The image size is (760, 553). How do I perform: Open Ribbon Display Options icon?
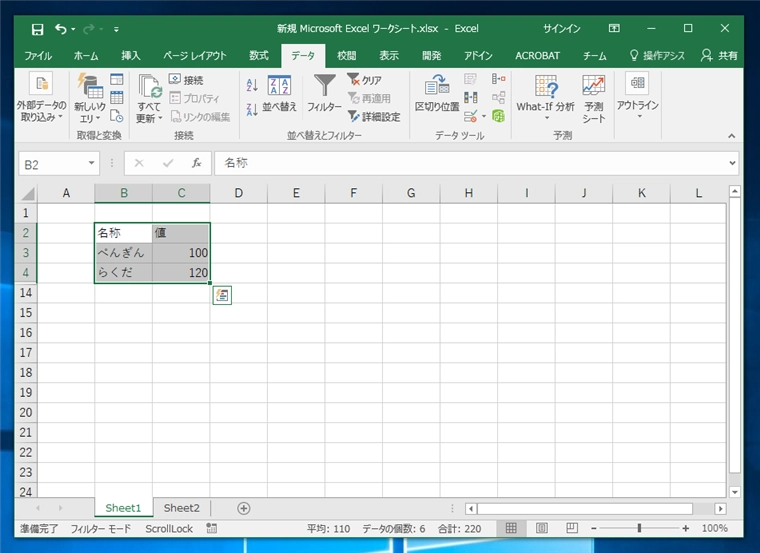614,29
